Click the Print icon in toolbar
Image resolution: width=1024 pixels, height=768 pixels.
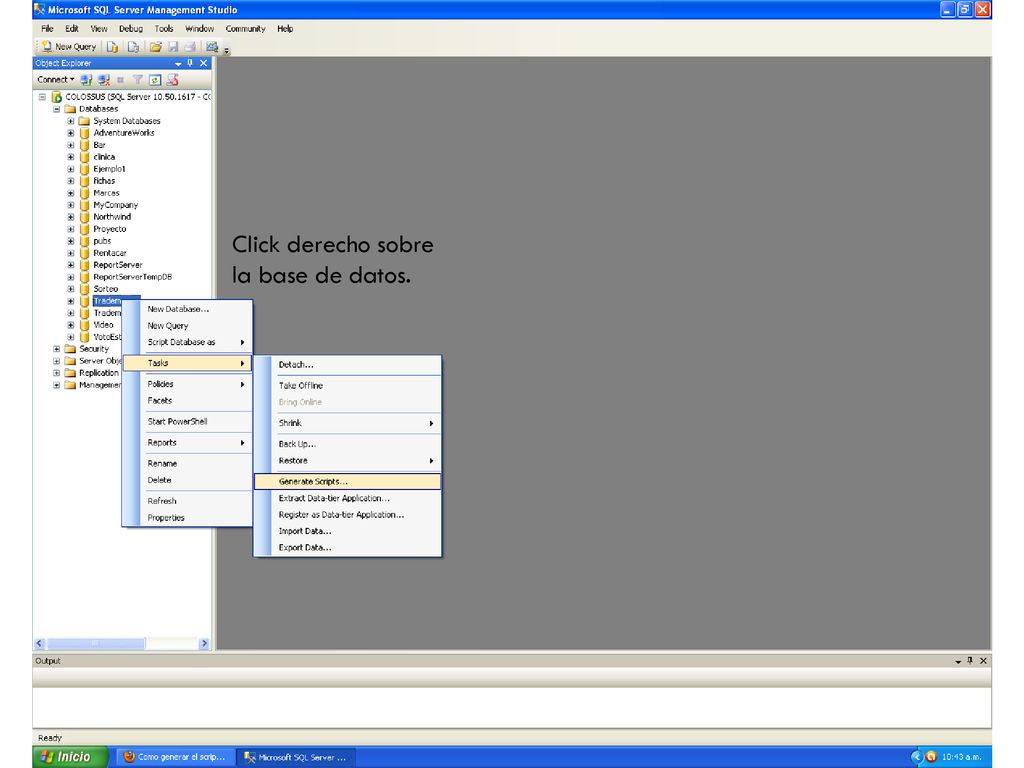point(190,47)
